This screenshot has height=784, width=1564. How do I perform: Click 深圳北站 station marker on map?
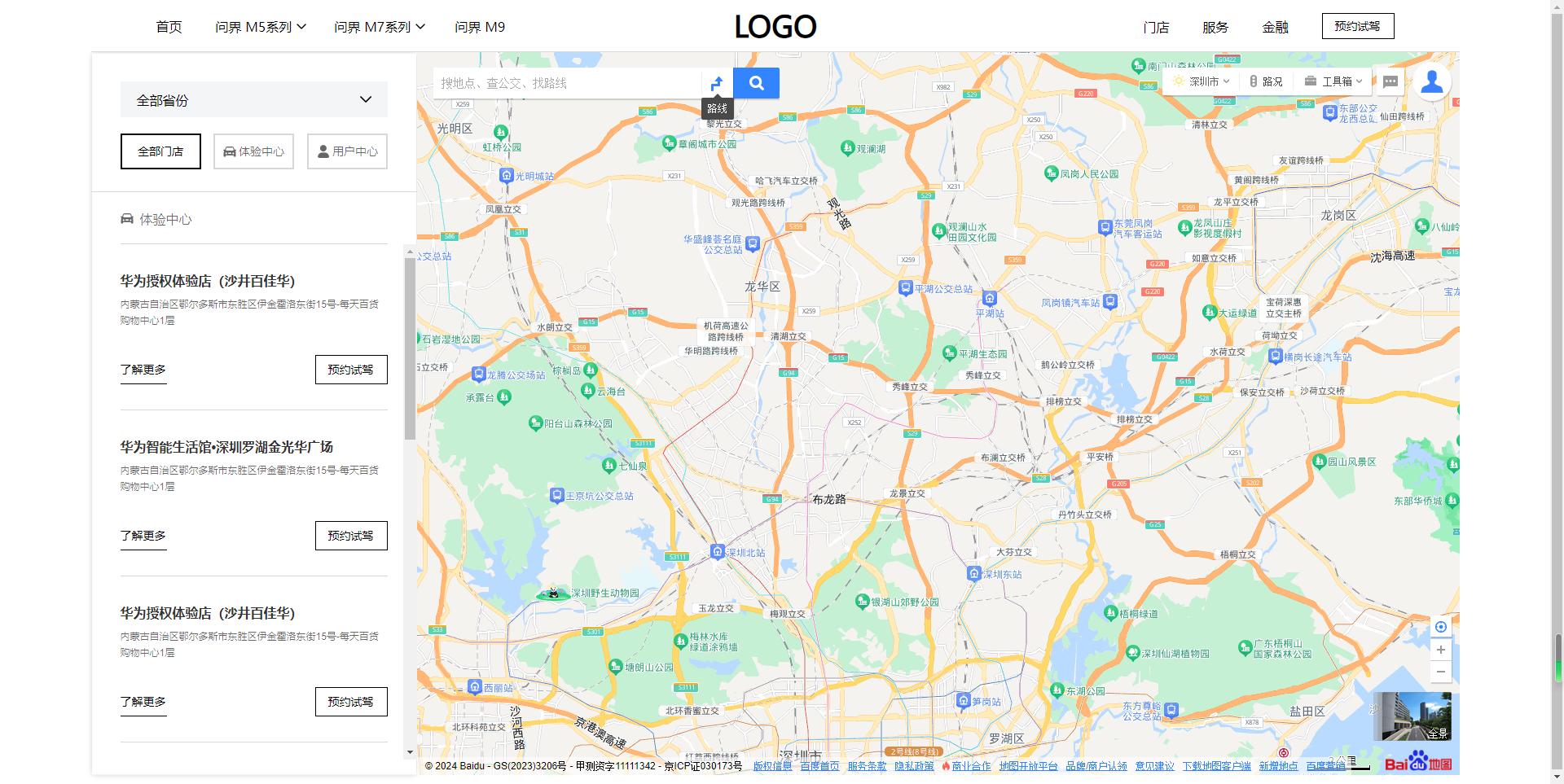coord(718,551)
